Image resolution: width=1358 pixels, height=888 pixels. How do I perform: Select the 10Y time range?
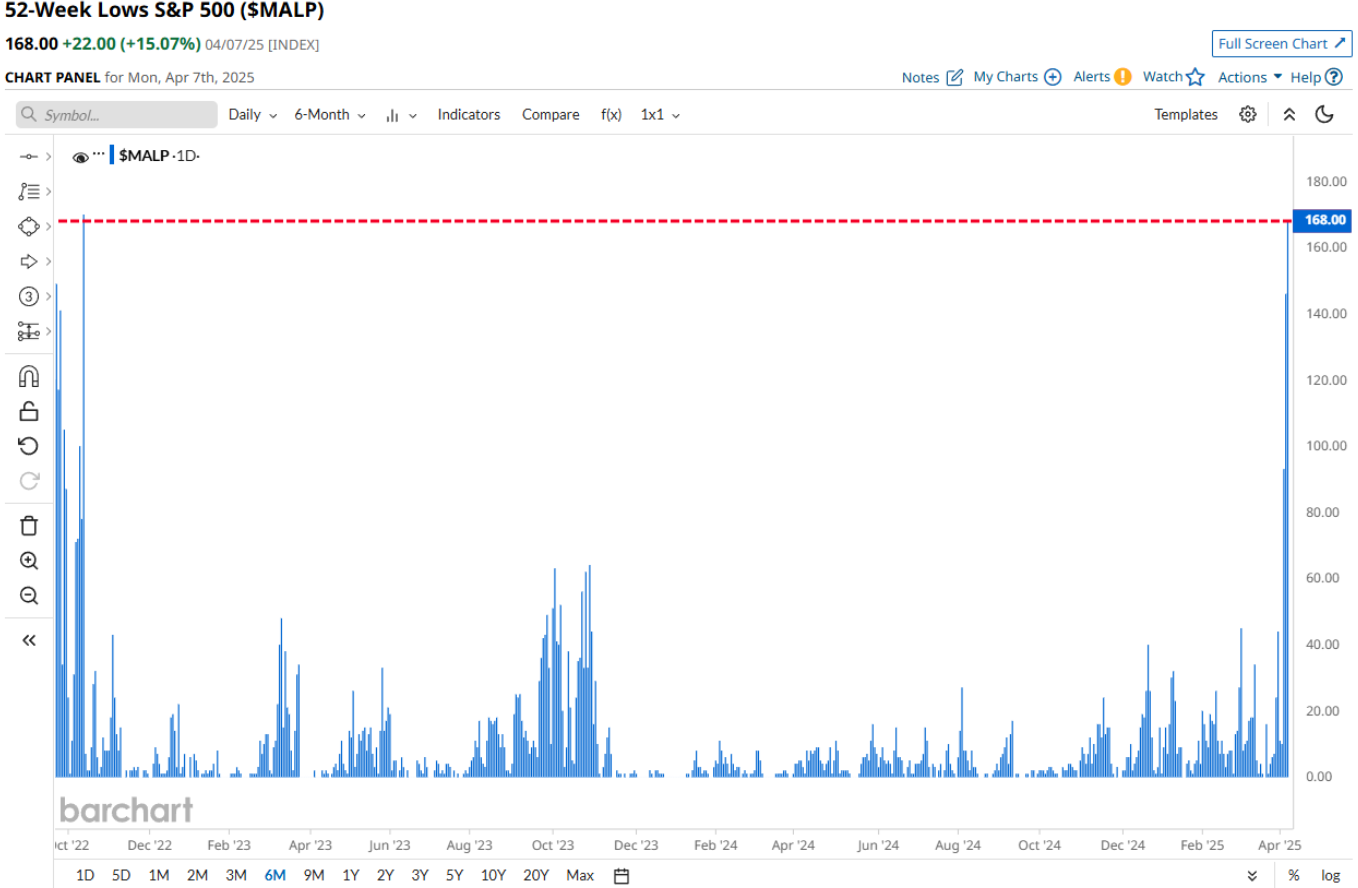493,876
